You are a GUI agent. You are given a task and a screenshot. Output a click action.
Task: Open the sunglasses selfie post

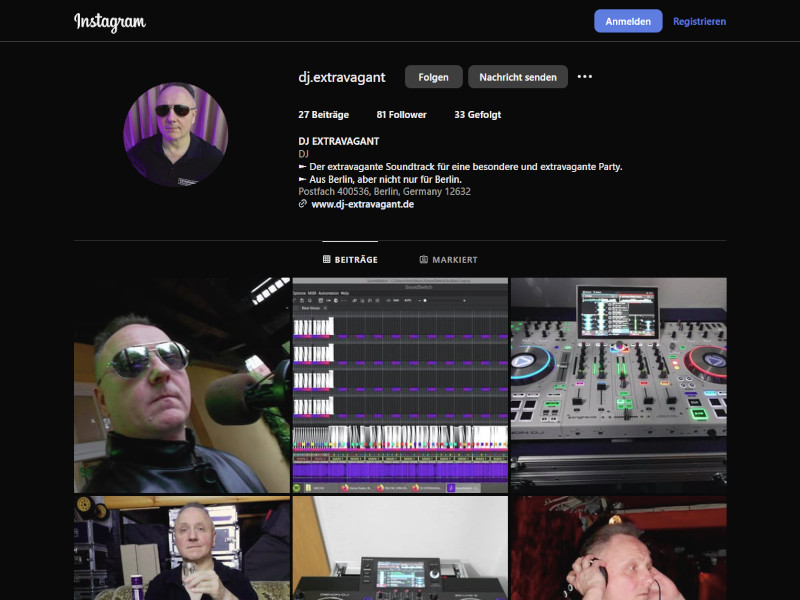coord(182,383)
